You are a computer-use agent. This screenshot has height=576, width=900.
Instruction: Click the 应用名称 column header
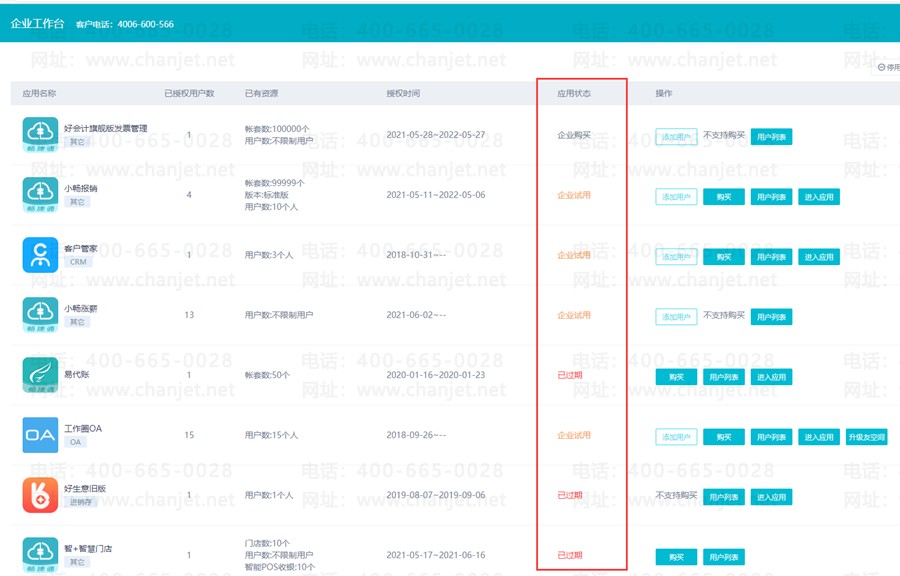40,93
